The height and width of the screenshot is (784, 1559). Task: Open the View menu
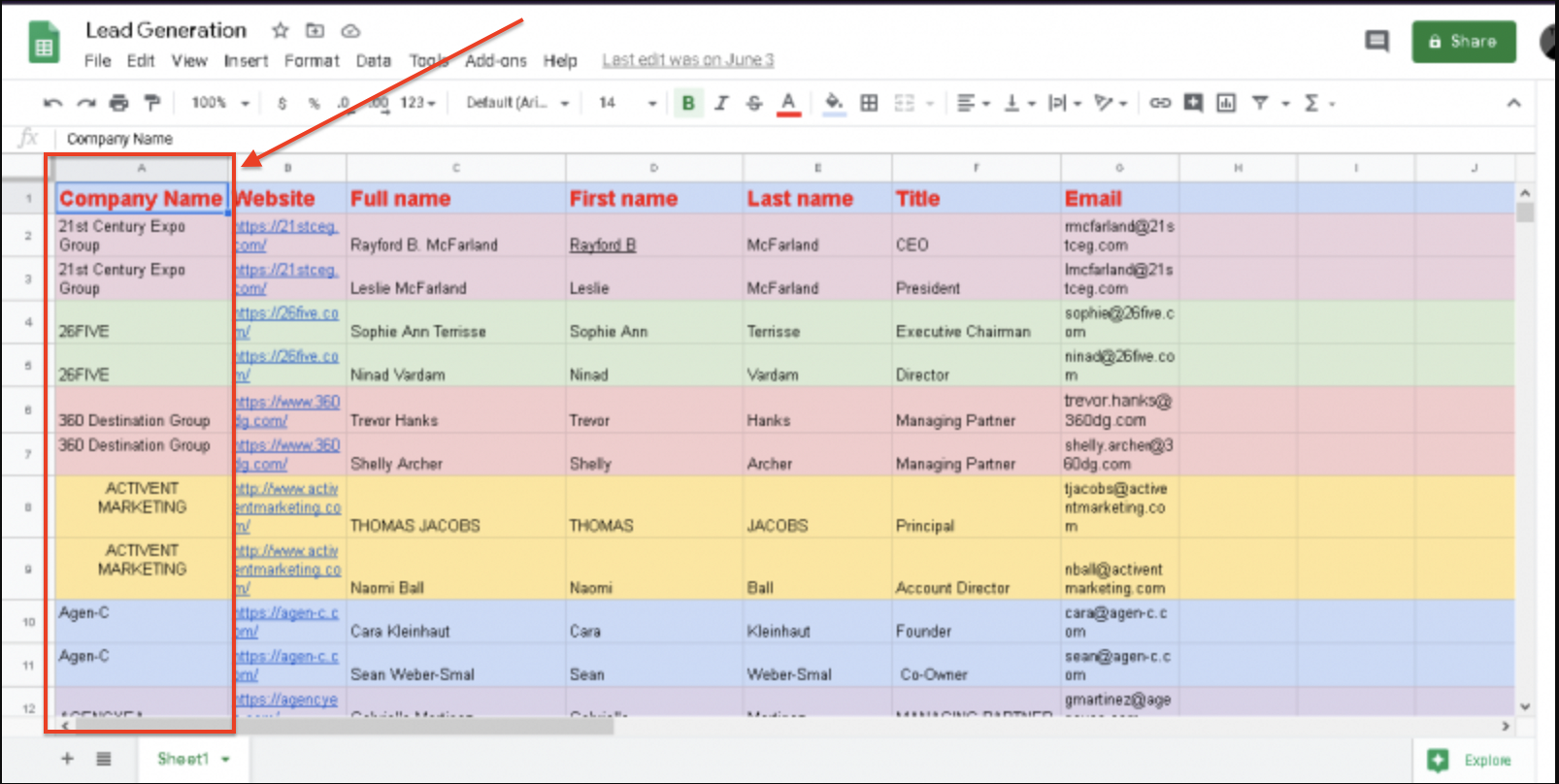[x=189, y=60]
